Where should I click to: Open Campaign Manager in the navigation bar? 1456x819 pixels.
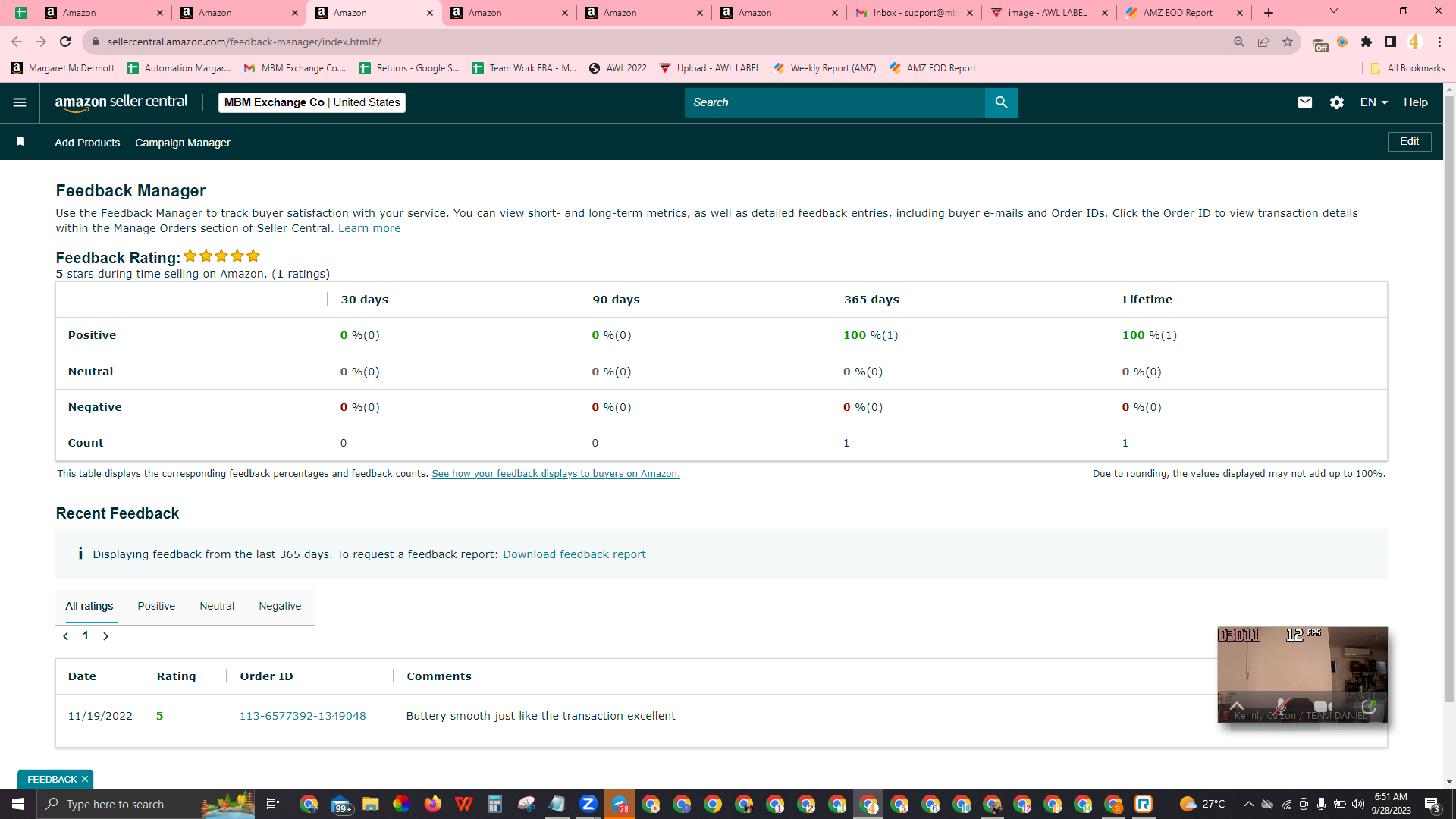coord(183,143)
